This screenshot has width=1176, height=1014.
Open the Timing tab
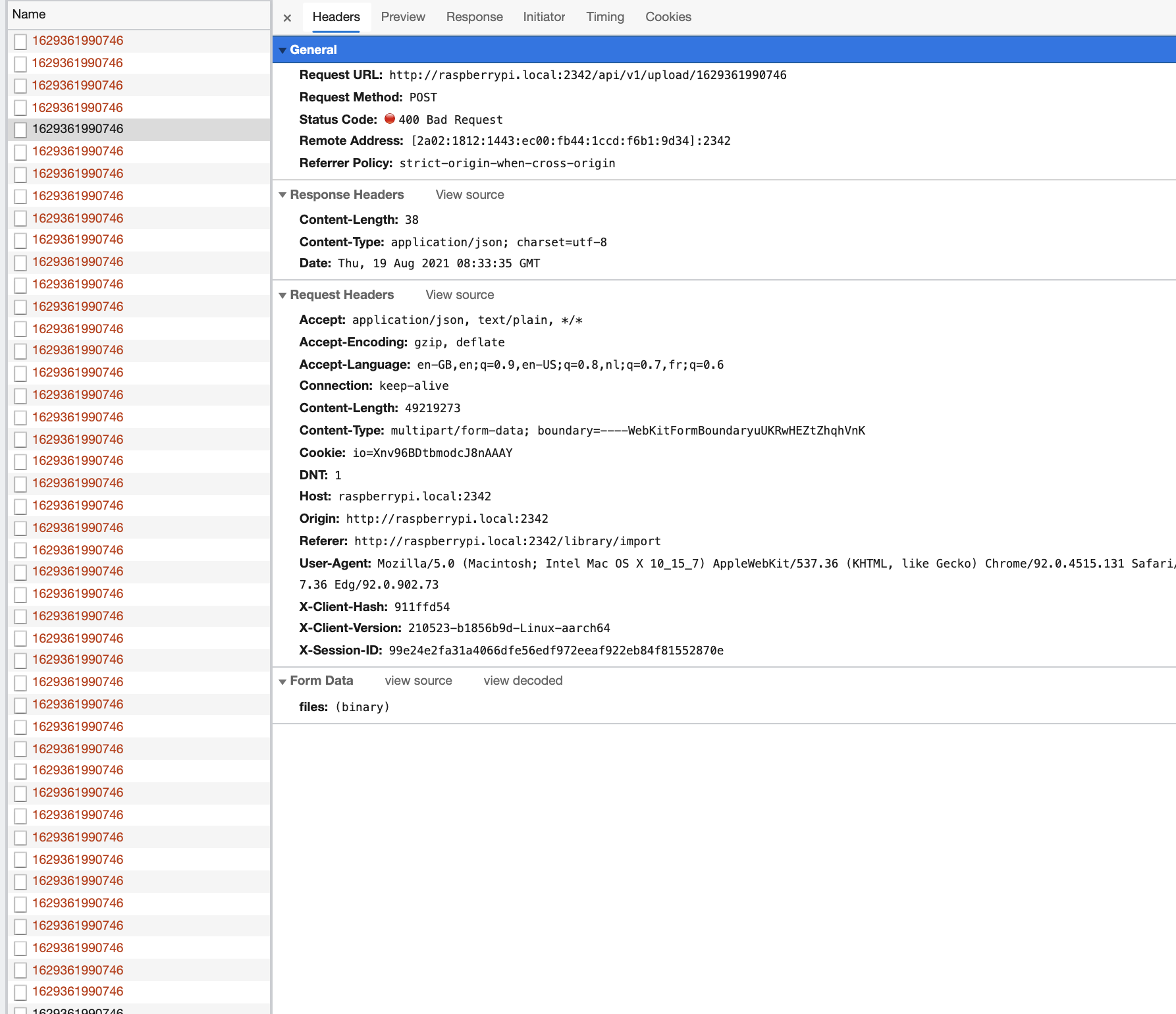pyautogui.click(x=605, y=17)
